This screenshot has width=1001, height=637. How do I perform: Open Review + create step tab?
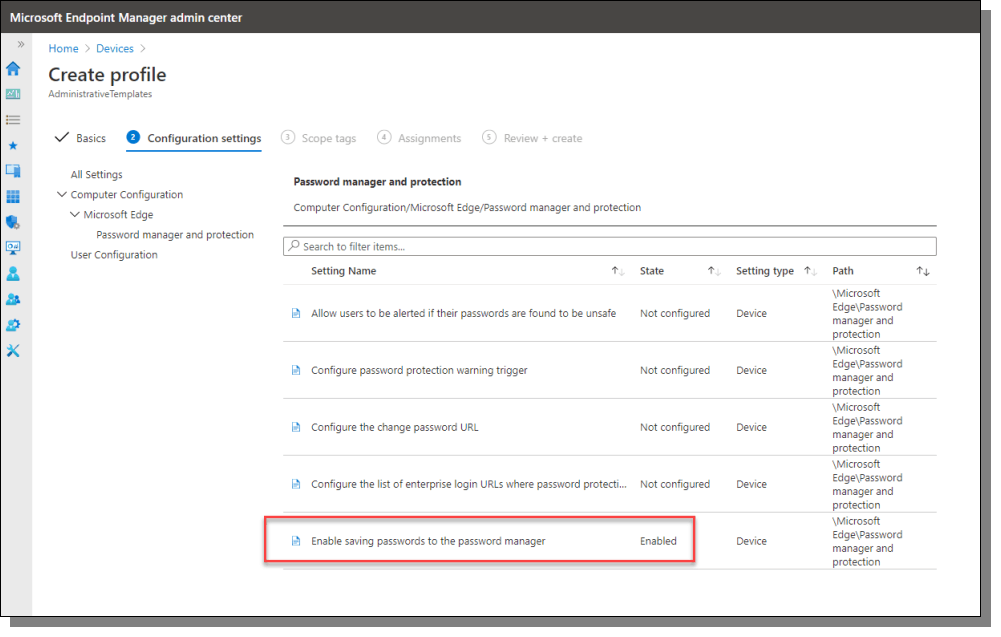click(x=532, y=138)
